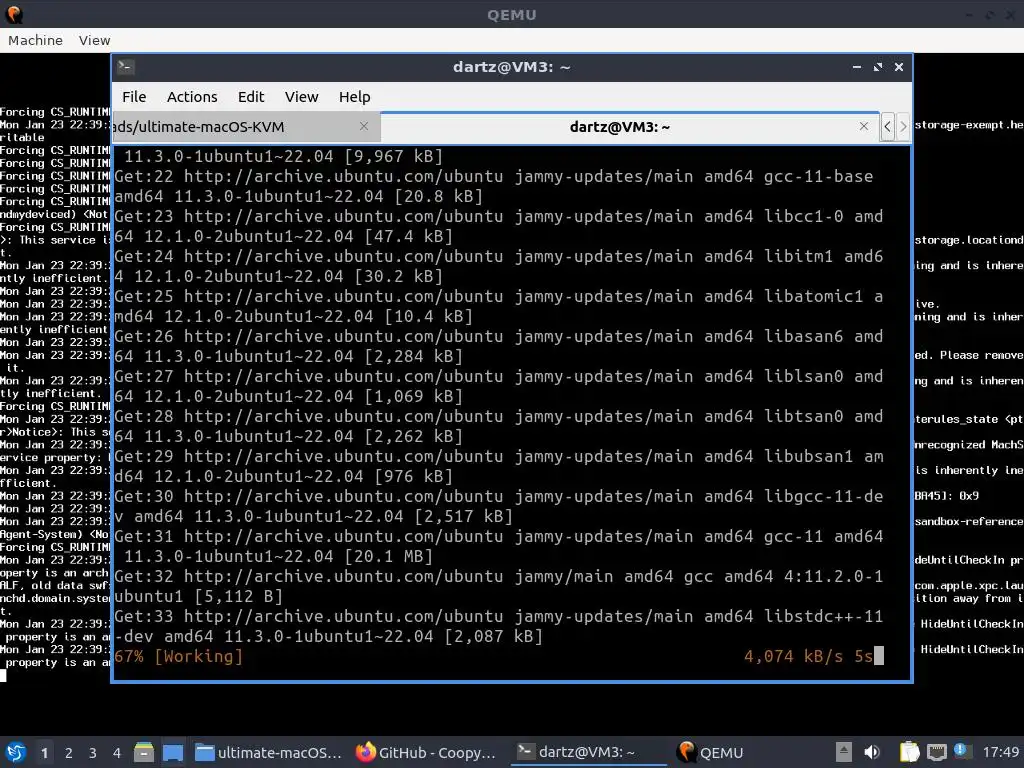Click the Get:30 libgcc-11-dev line in the terminal
The height and width of the screenshot is (768, 1024).
click(x=499, y=506)
